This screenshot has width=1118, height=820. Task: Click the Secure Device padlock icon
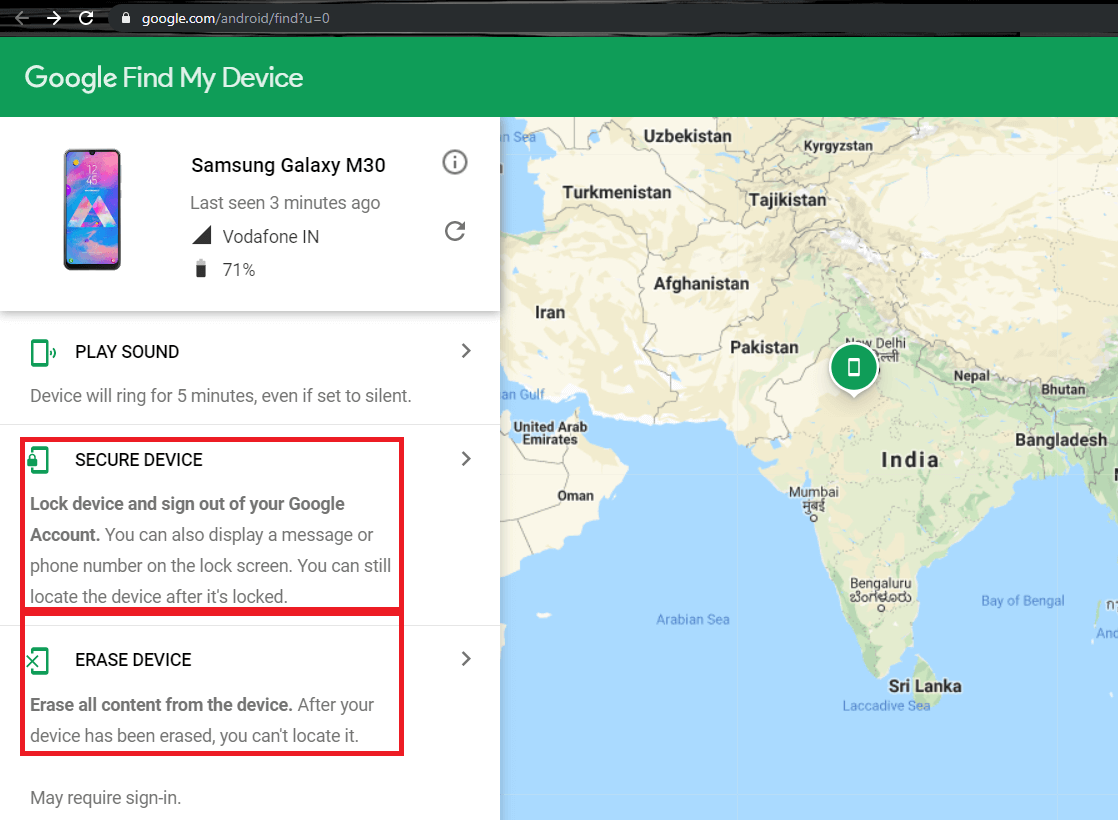(37, 459)
